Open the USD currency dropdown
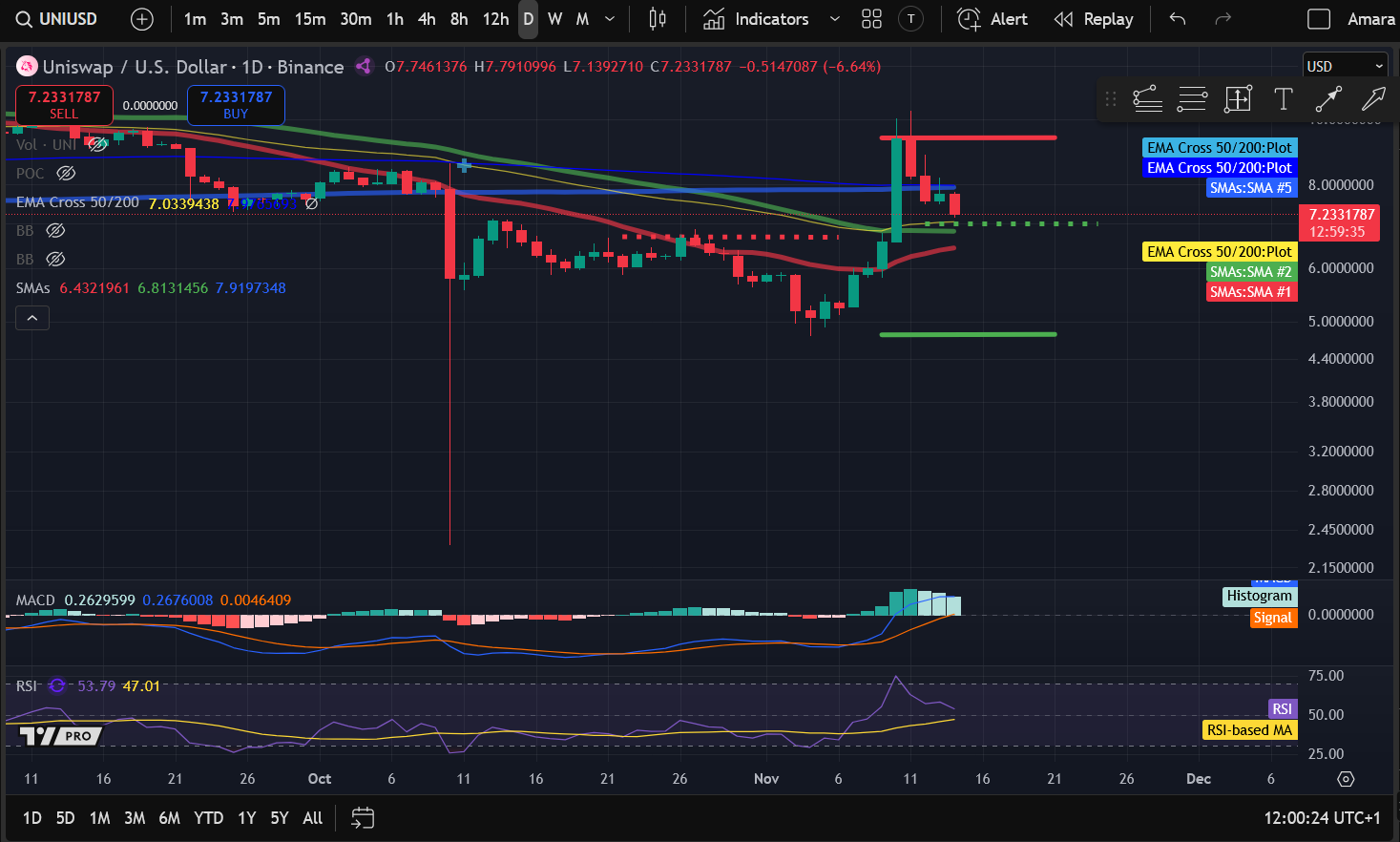 (x=1345, y=66)
